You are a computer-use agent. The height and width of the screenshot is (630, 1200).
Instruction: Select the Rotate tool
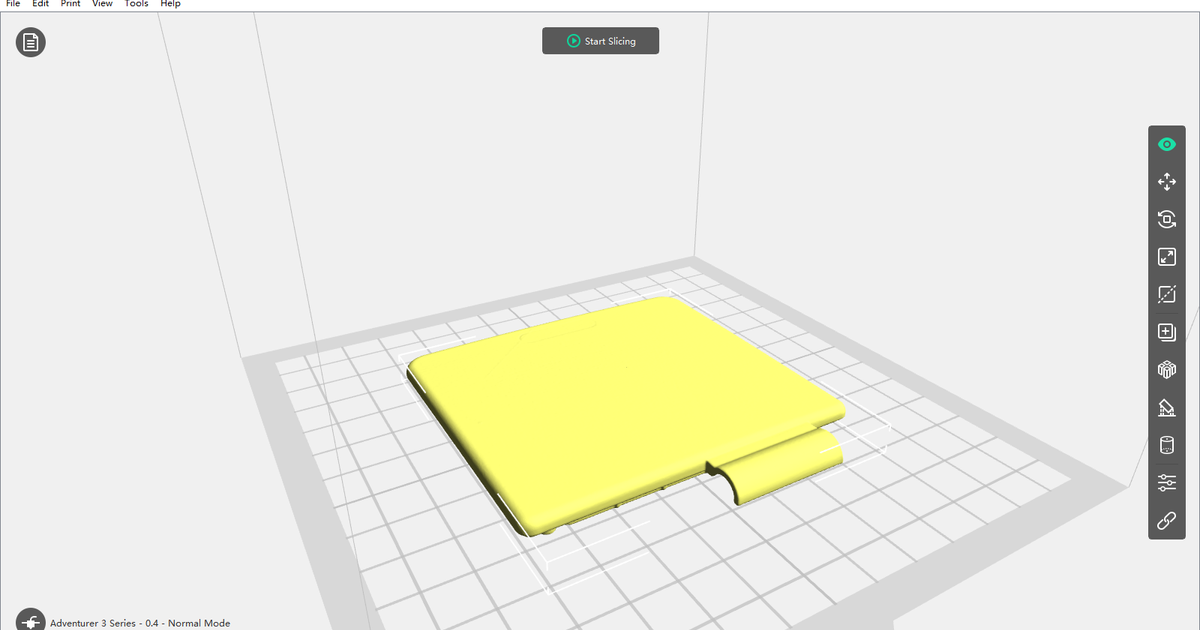(1166, 219)
